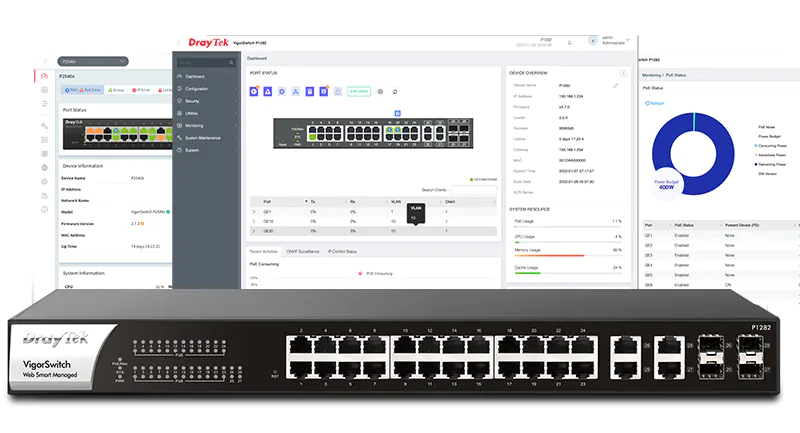
Task: Expand Support menu in the dark sidebar
Action: 207,150
